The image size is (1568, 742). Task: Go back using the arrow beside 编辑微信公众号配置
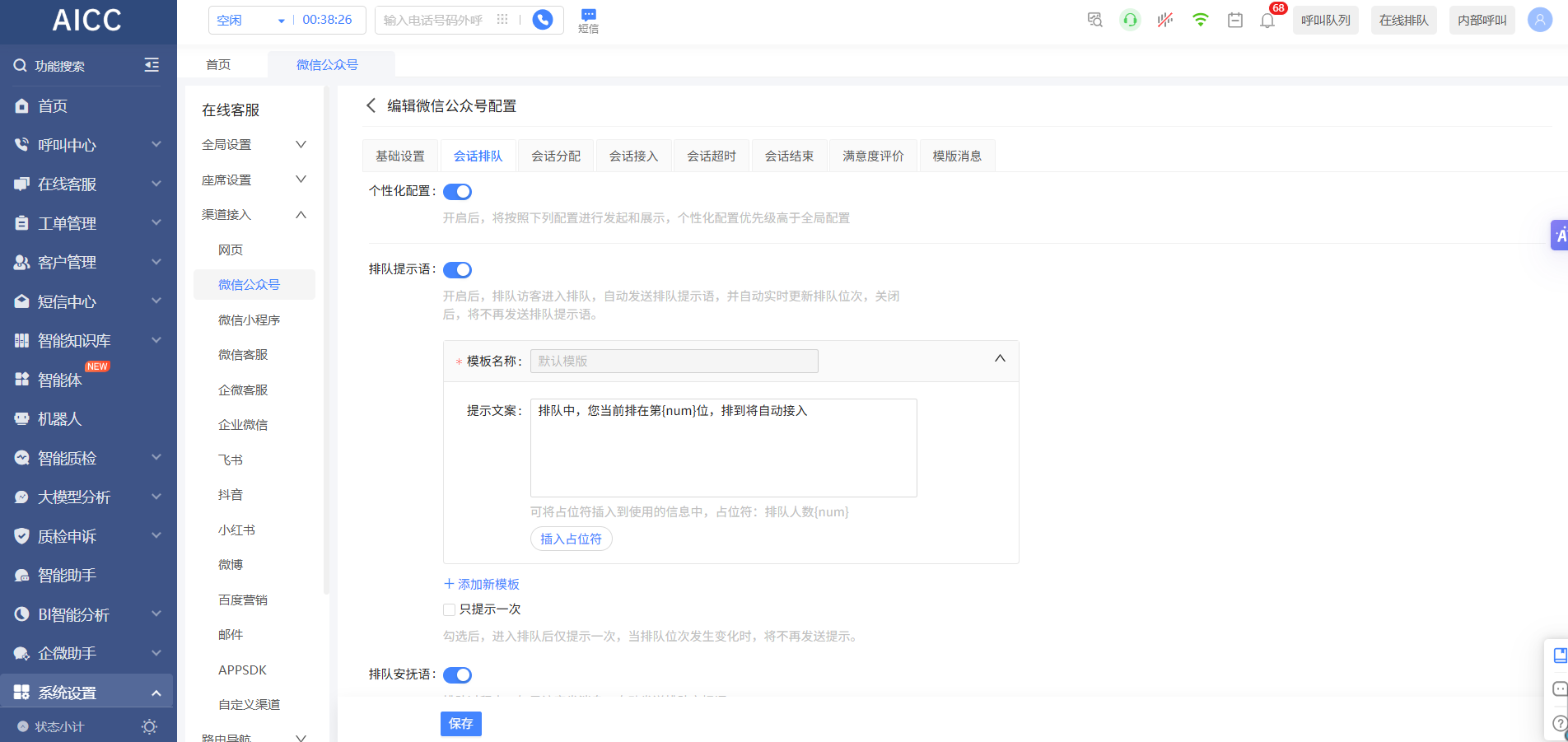pos(371,105)
